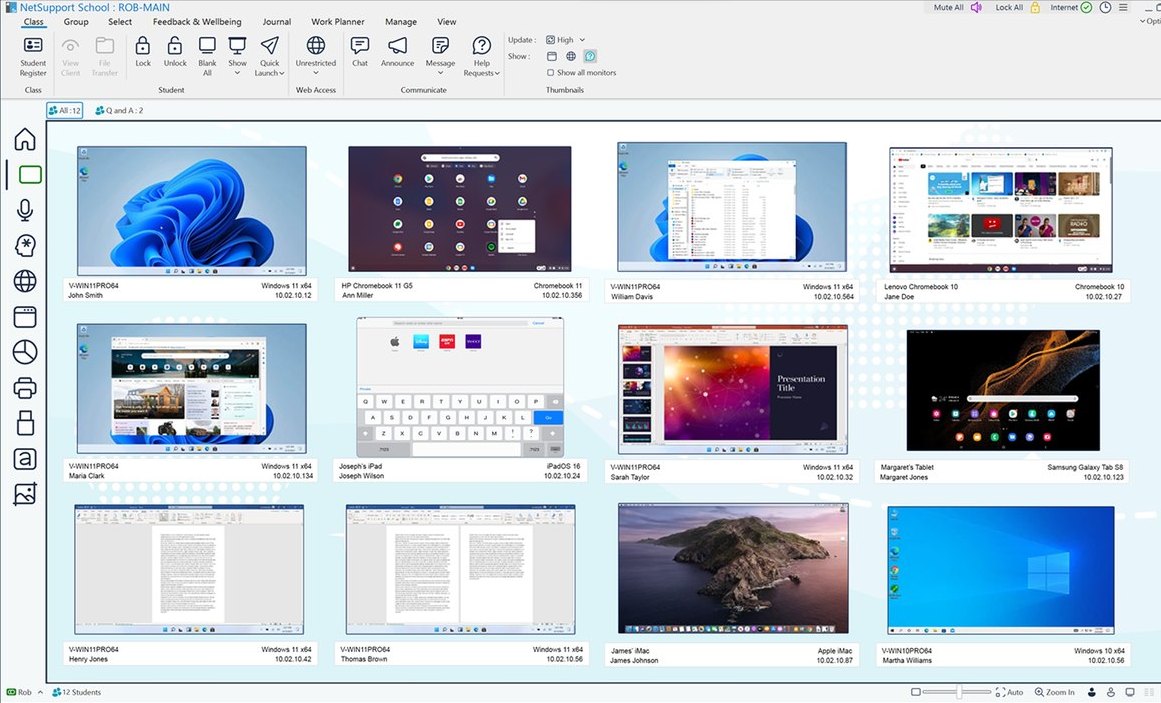Screen dimensions: 1161x703
Task: Select the All : 12 group
Action: [x=64, y=110]
